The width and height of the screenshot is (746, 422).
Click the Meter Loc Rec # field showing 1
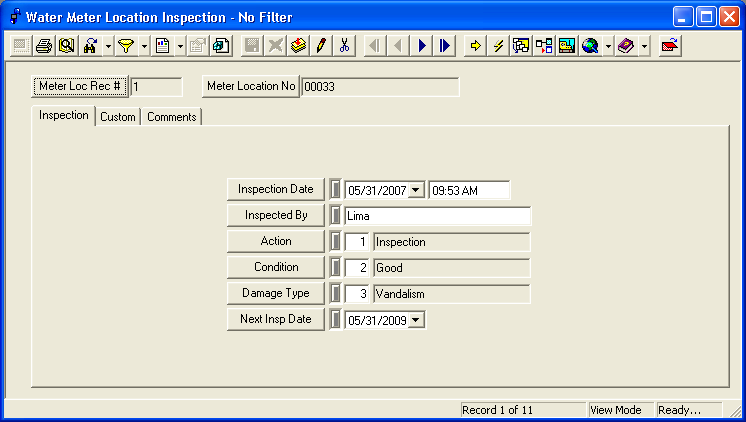156,87
